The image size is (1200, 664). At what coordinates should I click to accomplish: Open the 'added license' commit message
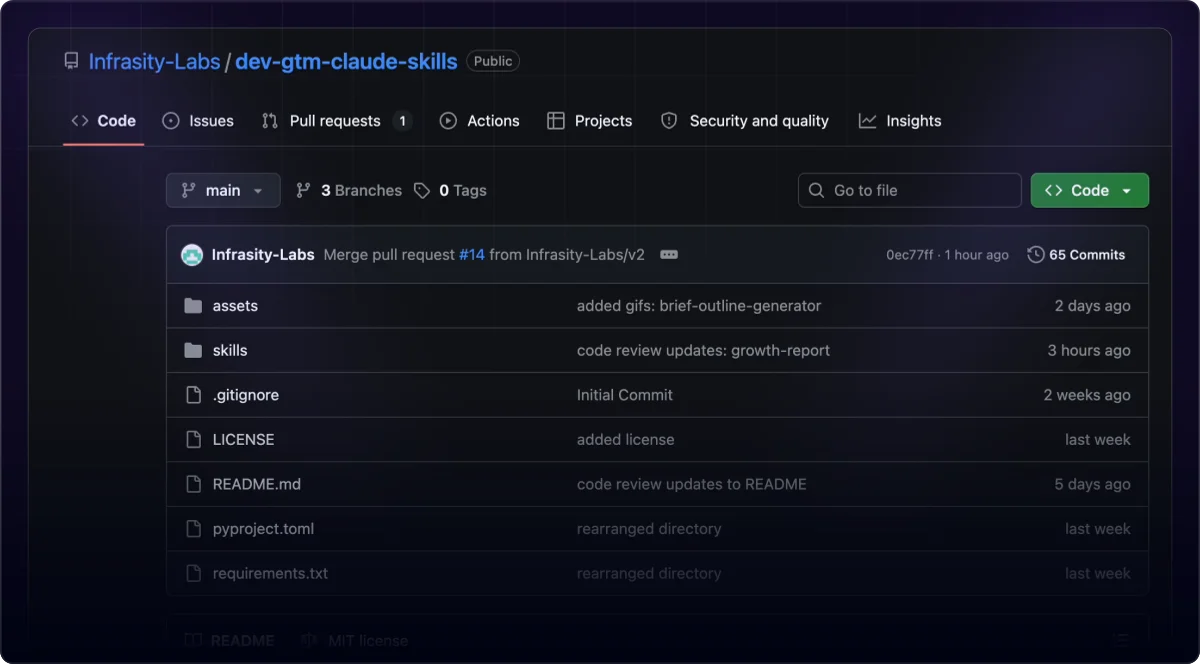coord(625,439)
